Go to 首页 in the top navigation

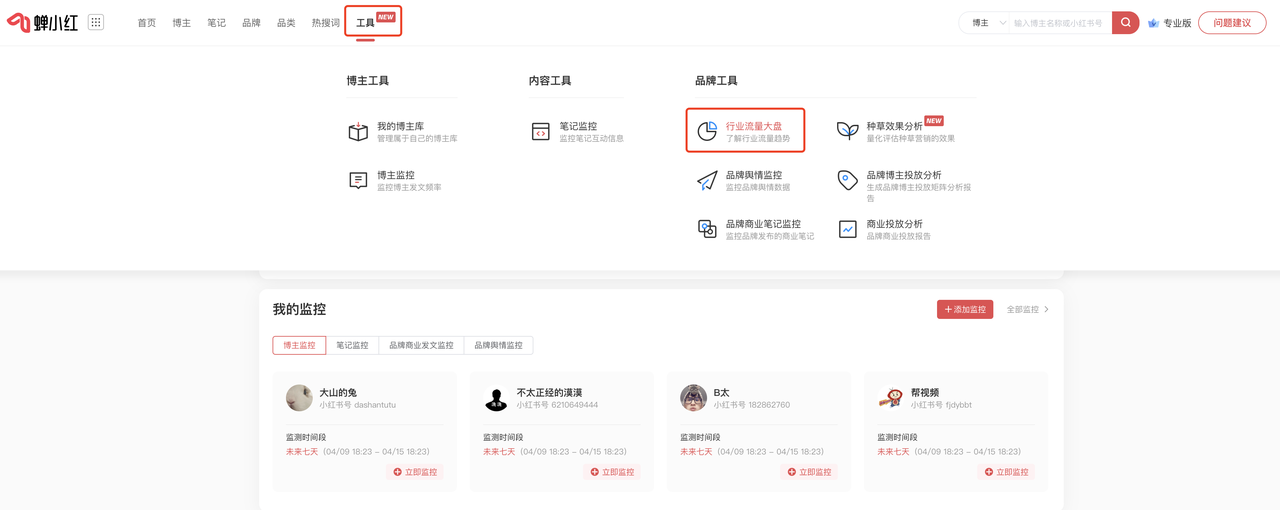(147, 23)
